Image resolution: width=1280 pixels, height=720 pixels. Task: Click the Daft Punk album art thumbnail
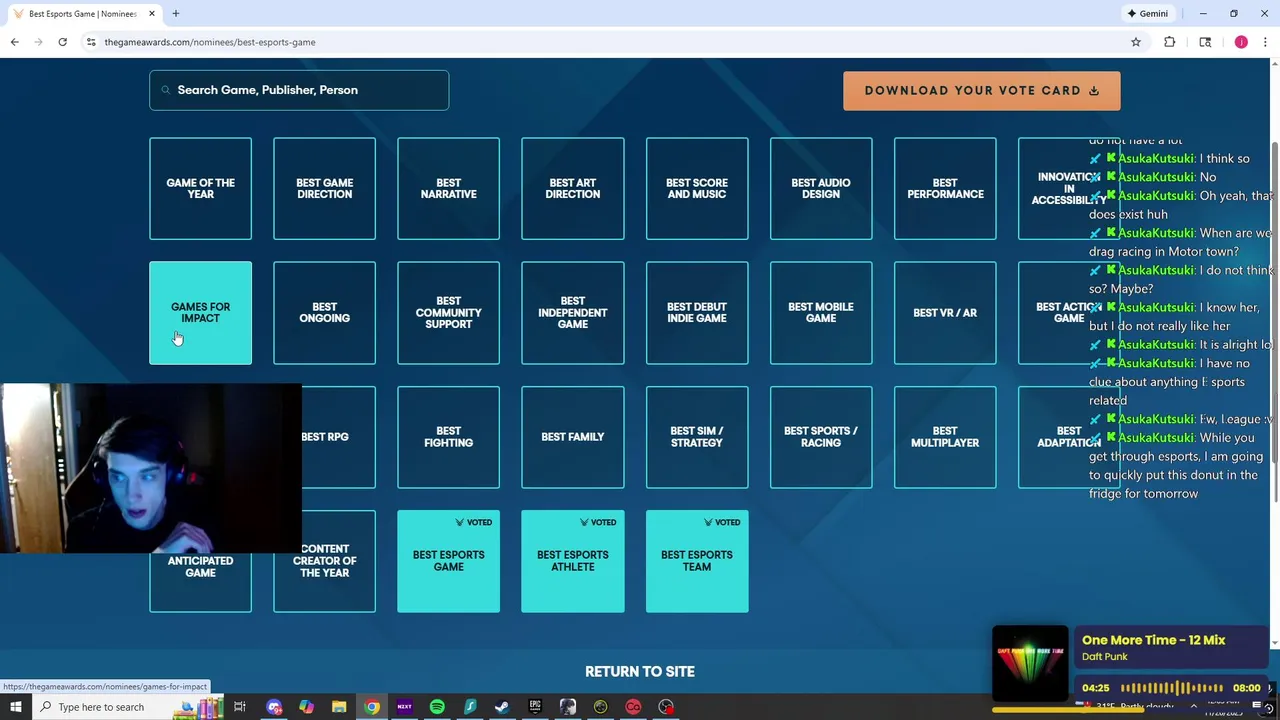click(x=1030, y=664)
